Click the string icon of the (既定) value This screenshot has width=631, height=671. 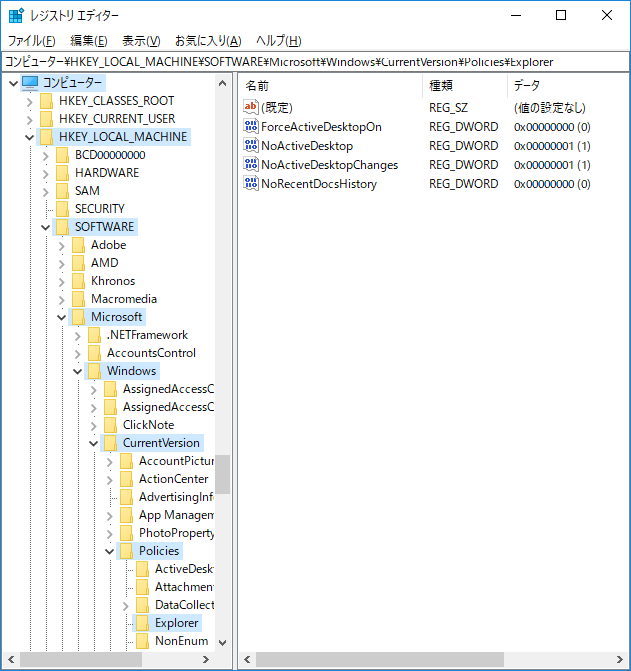tap(251, 107)
